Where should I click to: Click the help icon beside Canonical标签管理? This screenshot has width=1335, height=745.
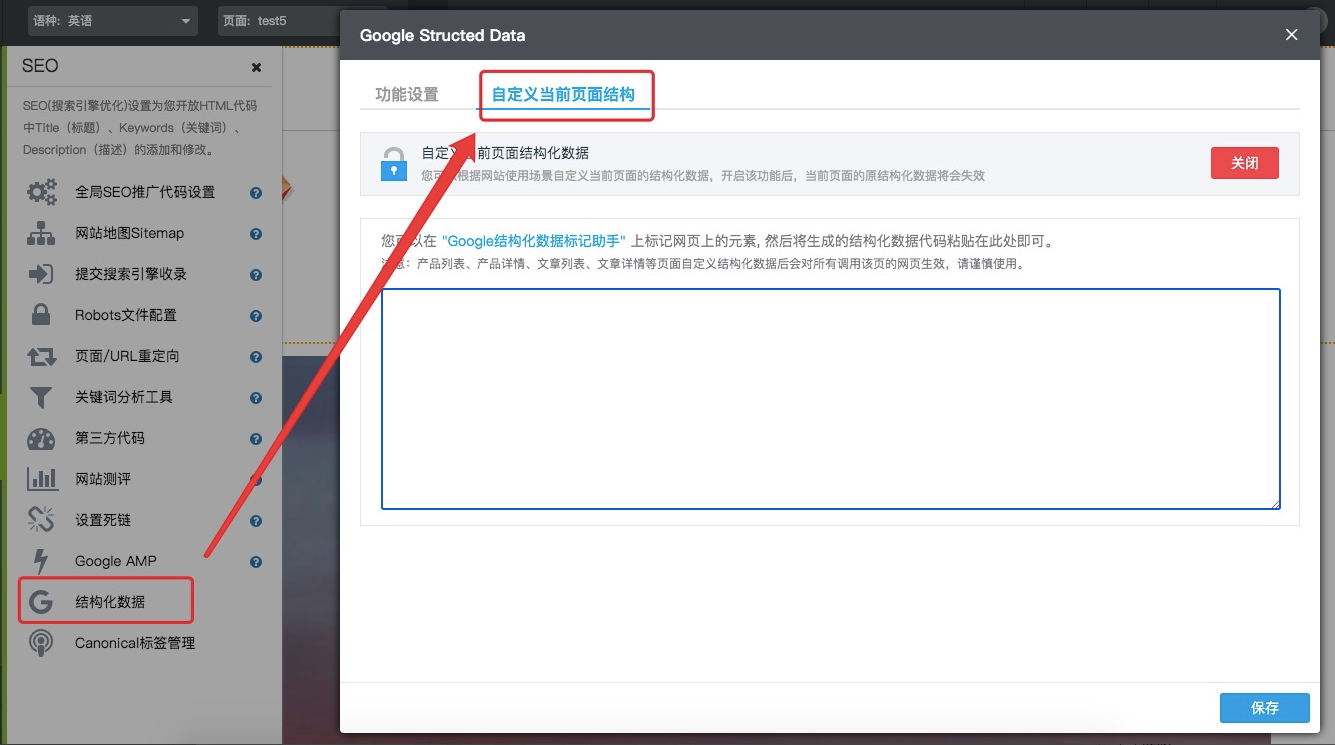[255, 643]
